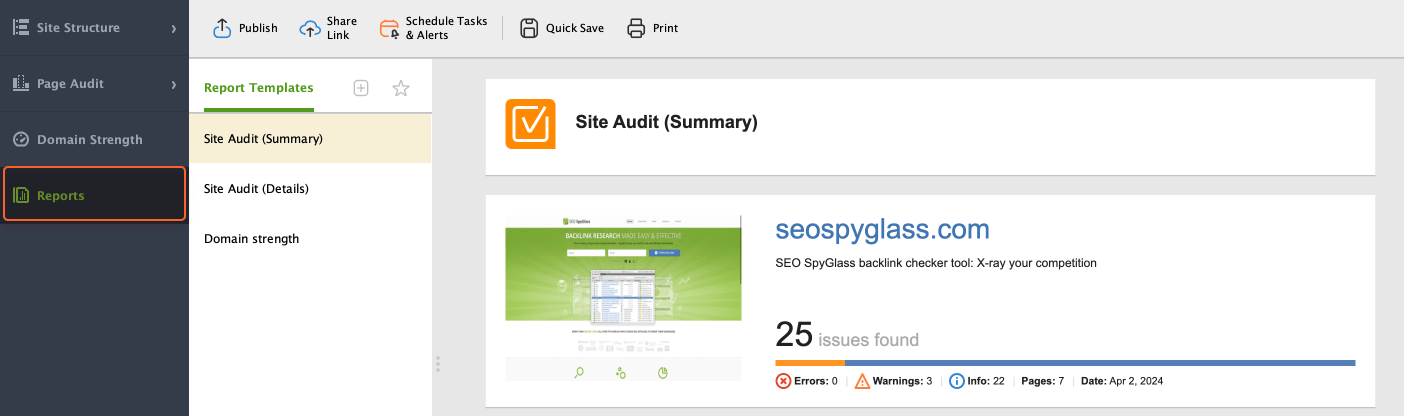The image size is (1404, 416).
Task: Open the Domain Strength section
Action: pyautogui.click(x=94, y=140)
